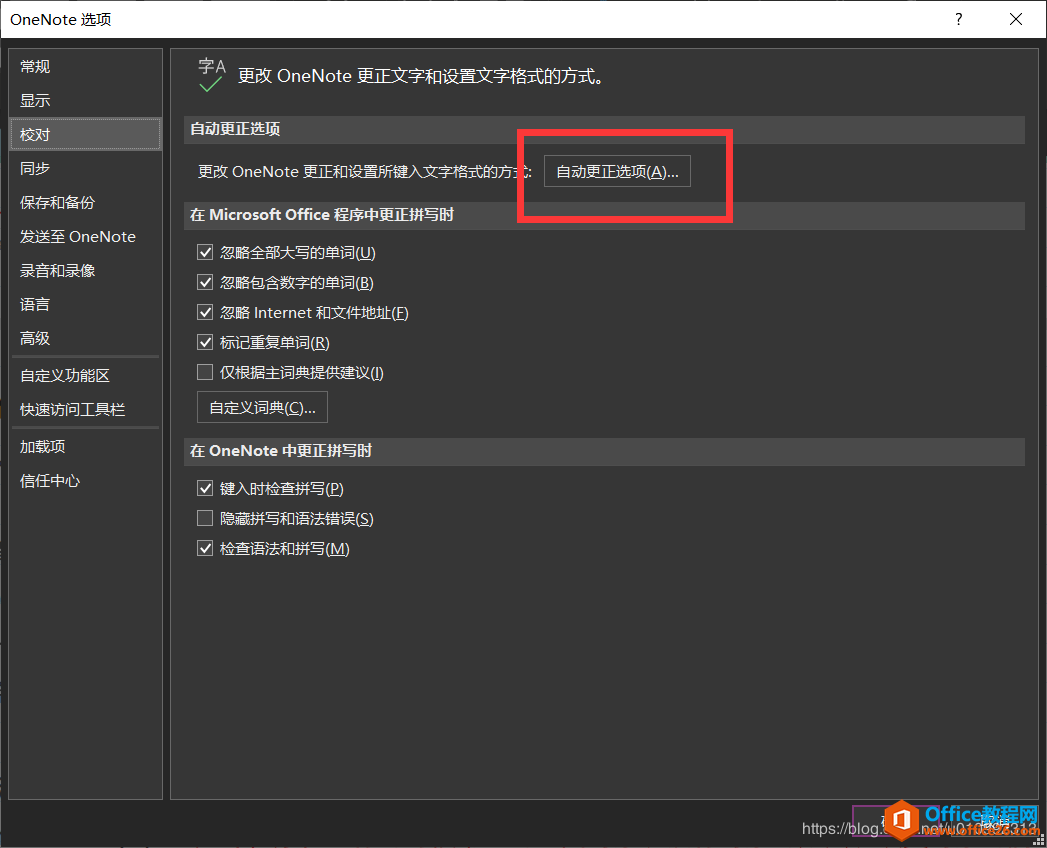Open the 常规 options category
This screenshot has height=848, width=1047.
(85, 66)
